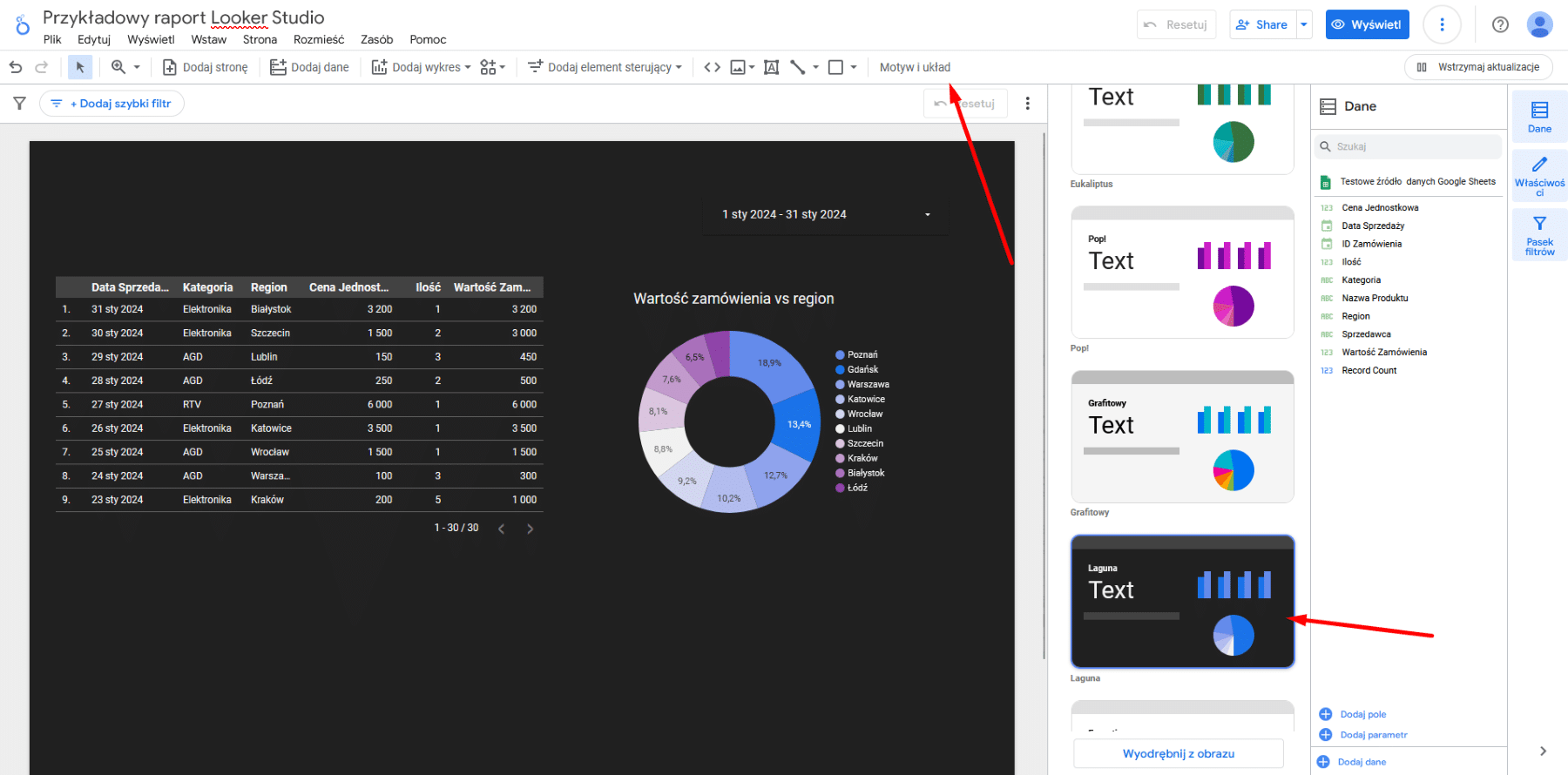Open zoom level dropdown arrow
Screen dimensions: 1568x775
pyautogui.click(x=137, y=67)
